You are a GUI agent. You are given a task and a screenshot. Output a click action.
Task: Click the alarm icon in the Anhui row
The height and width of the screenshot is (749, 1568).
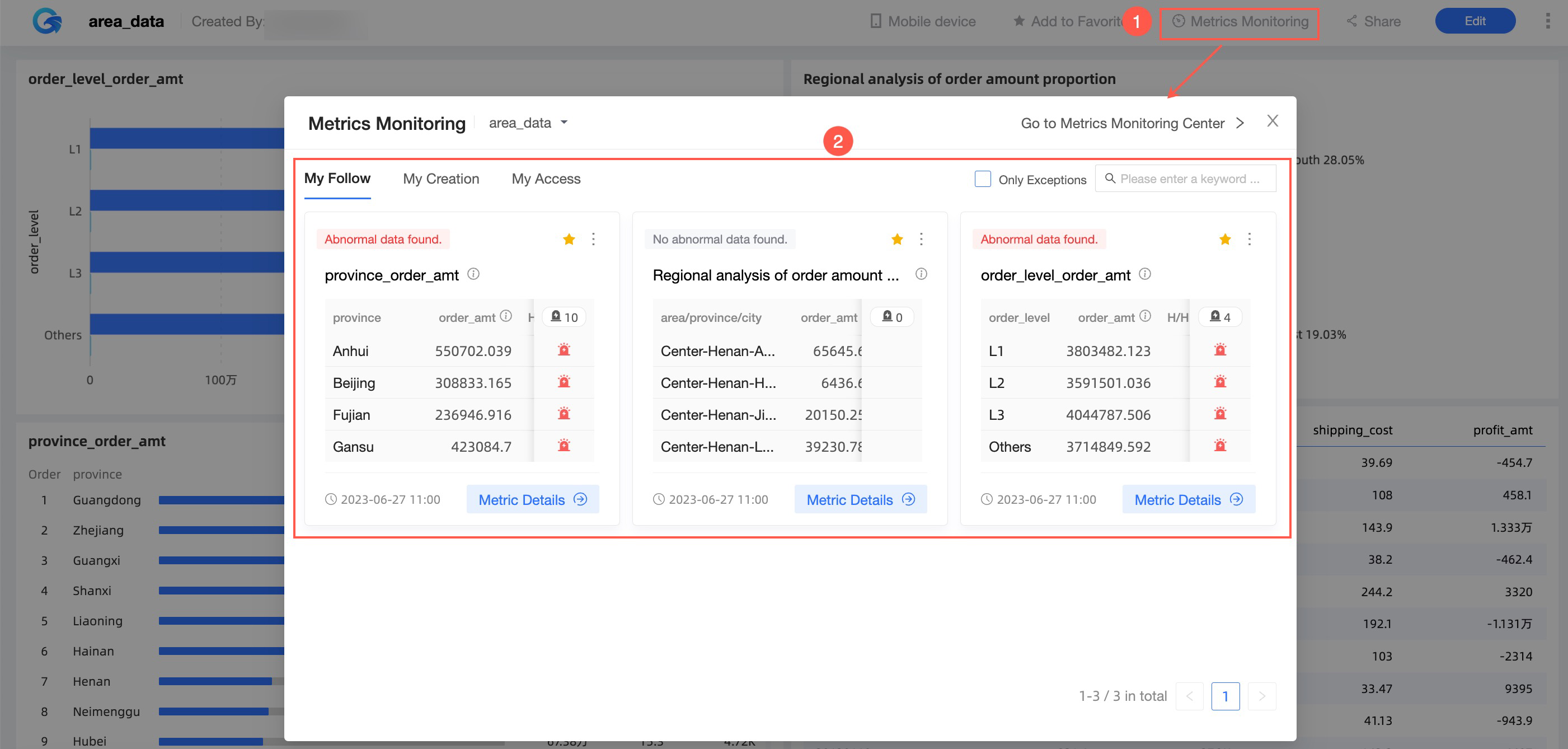click(x=564, y=350)
